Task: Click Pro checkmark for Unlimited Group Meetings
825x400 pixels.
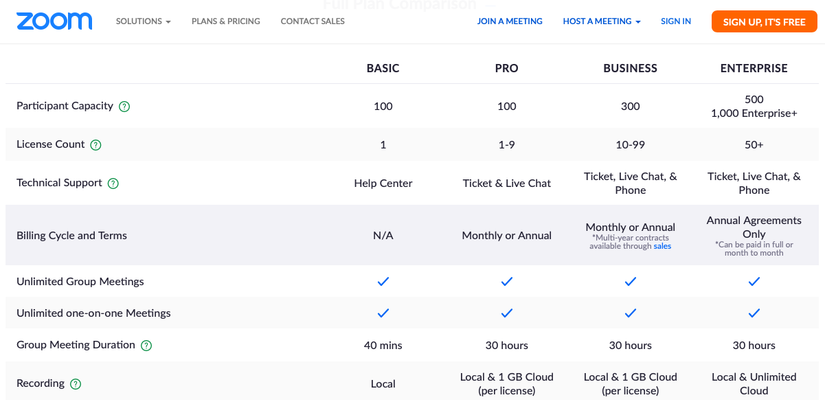Action: click(507, 282)
